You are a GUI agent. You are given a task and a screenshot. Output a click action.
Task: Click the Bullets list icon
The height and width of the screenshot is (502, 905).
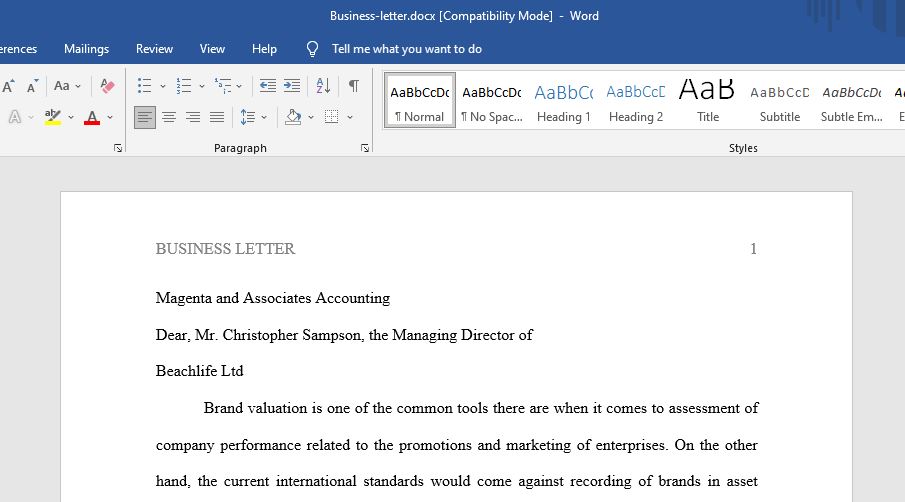[144, 86]
